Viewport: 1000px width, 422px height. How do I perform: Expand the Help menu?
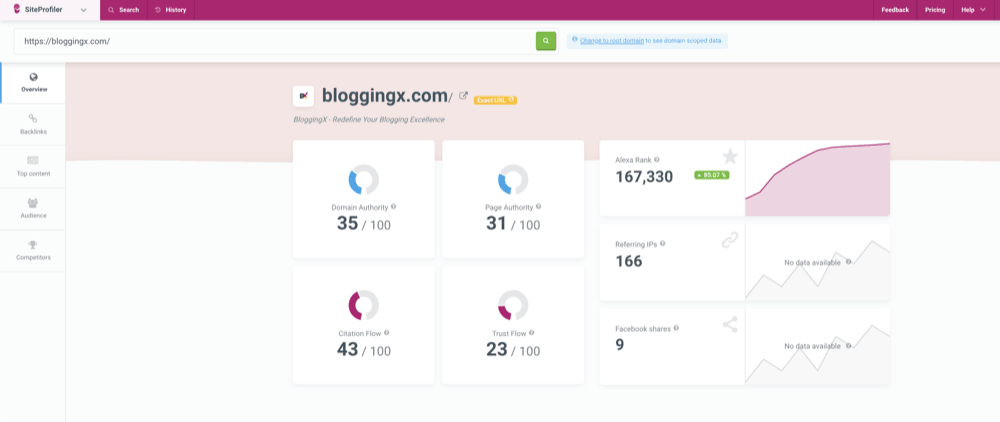tap(973, 10)
